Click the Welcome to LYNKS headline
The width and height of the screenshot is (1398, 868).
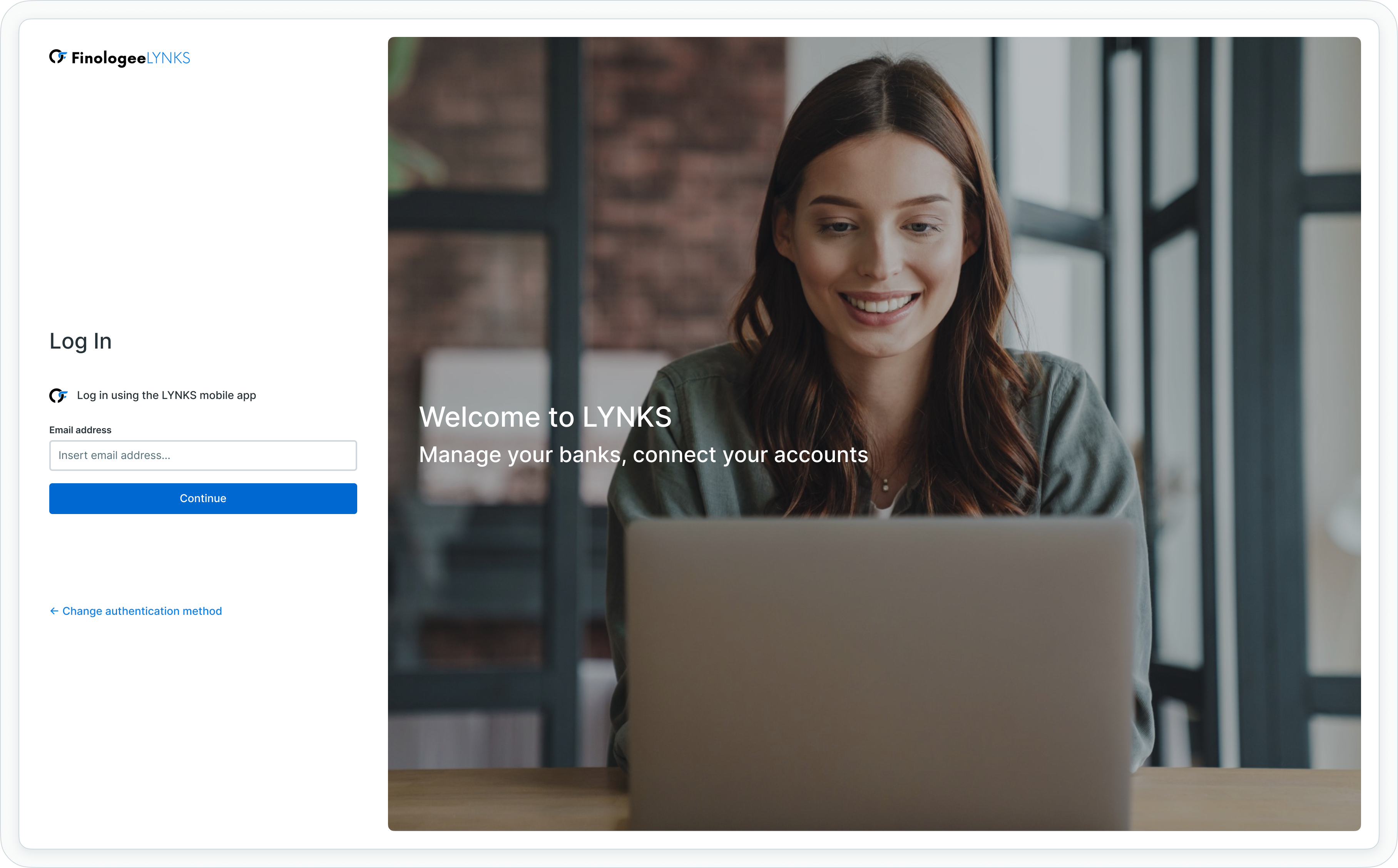[545, 417]
